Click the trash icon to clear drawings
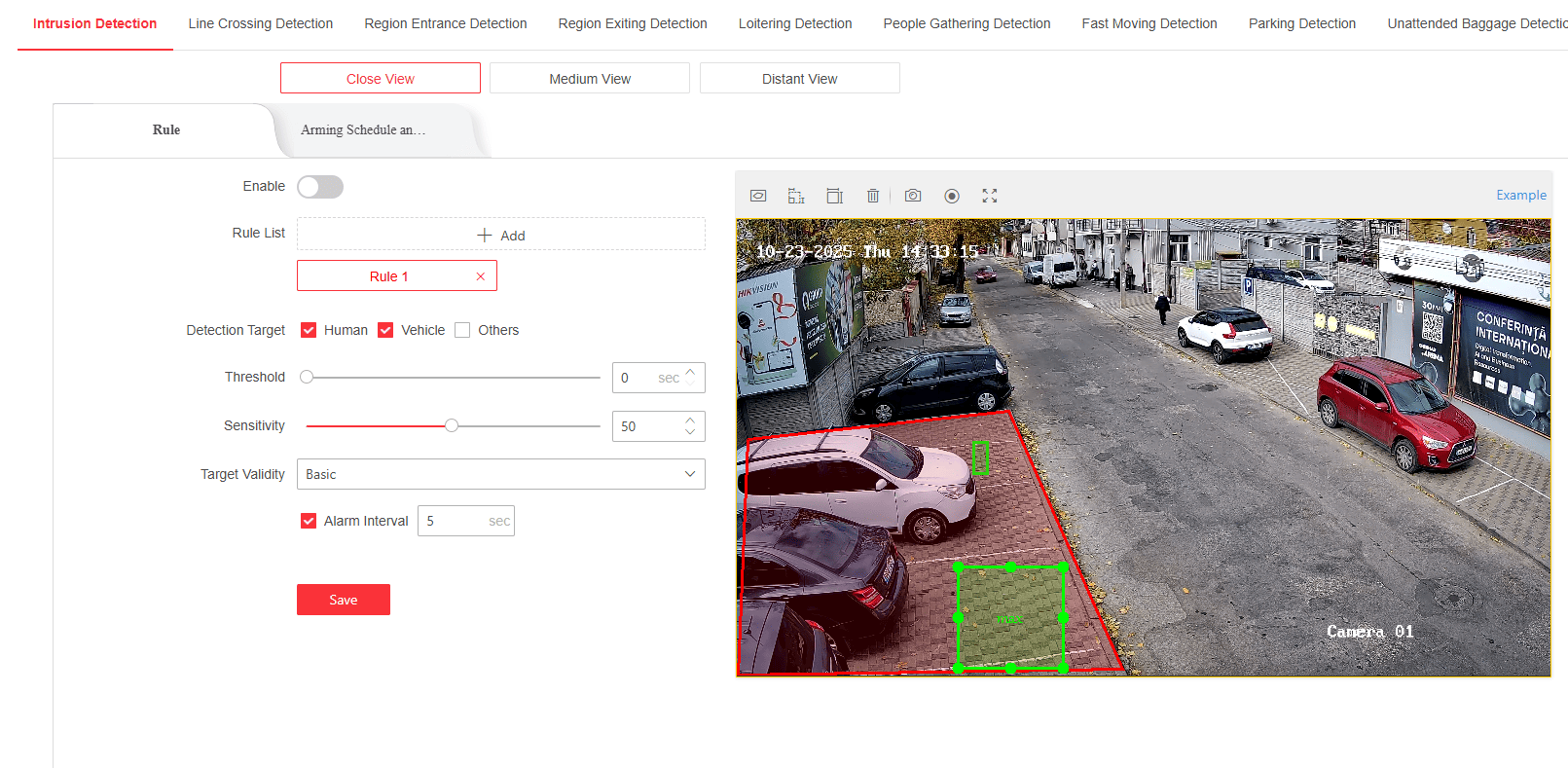The image size is (1568, 768). point(873,196)
